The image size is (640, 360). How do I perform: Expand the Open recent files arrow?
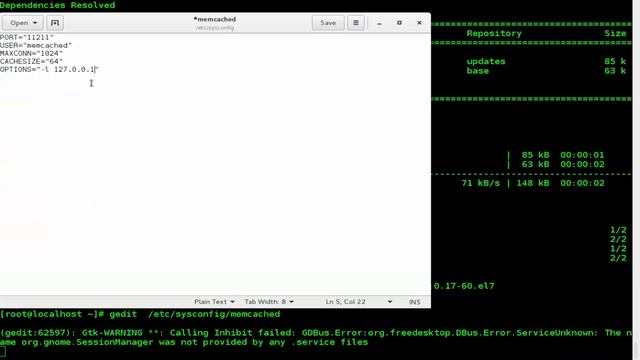coord(35,23)
